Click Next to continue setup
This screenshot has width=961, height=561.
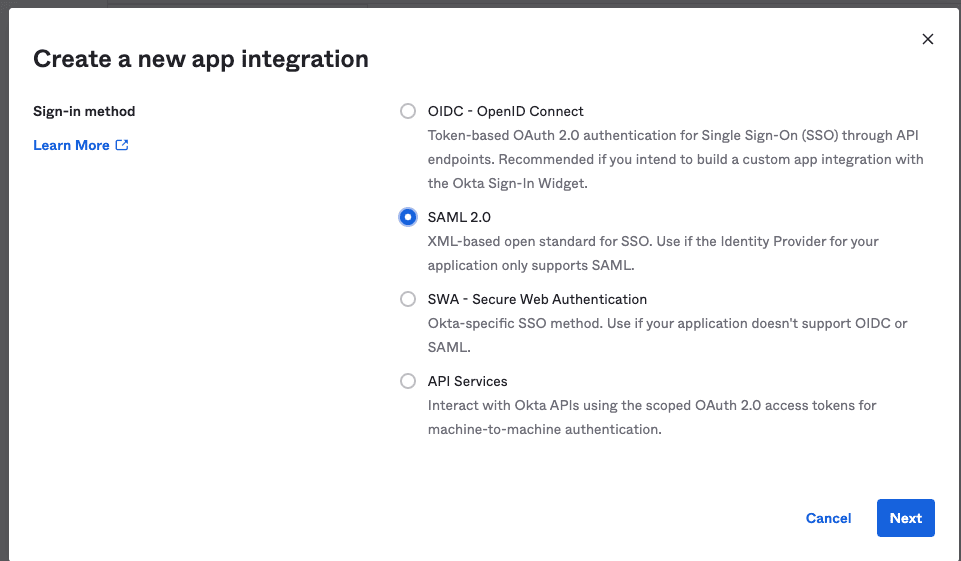[905, 518]
